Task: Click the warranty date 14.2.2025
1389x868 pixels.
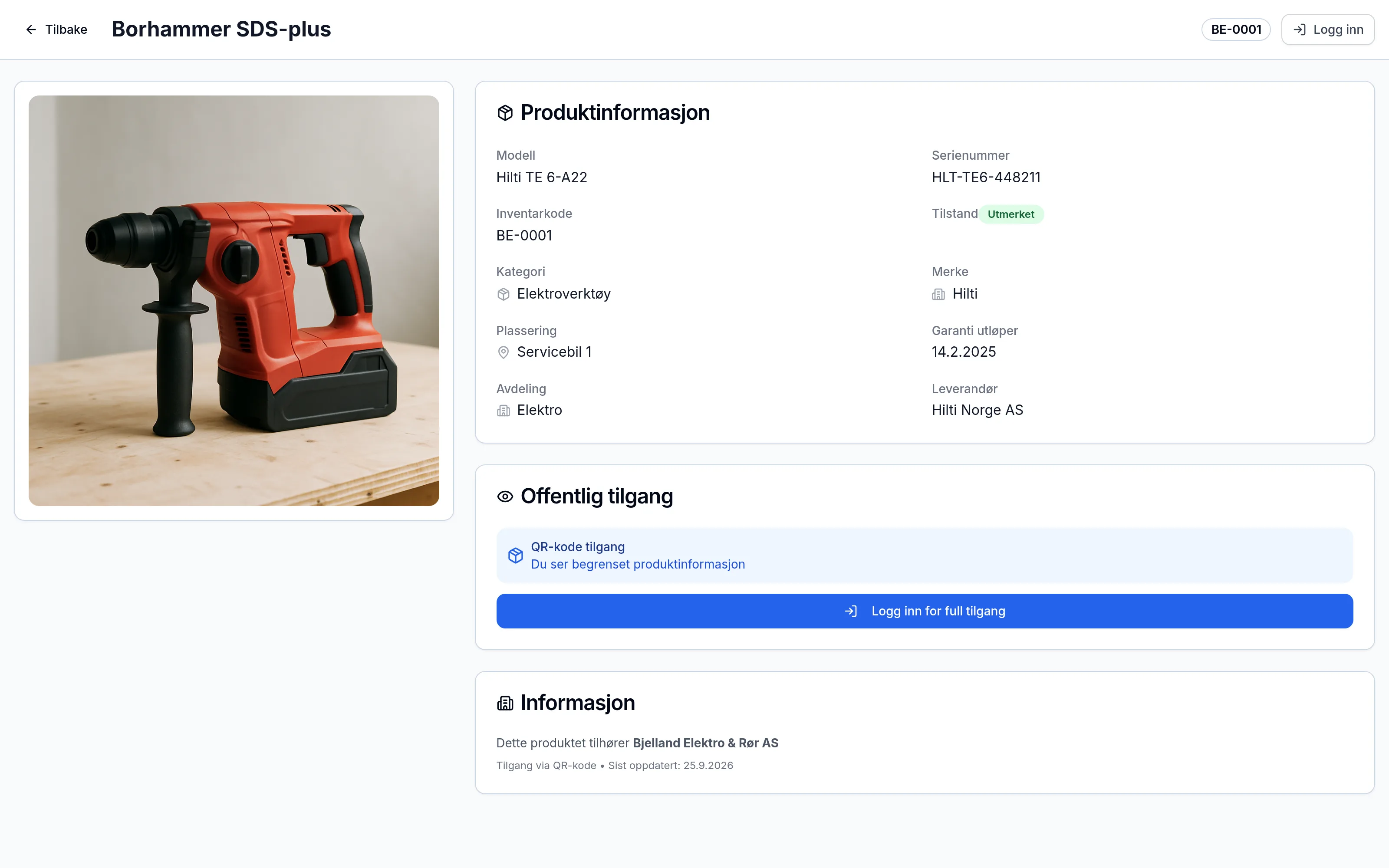Action: pos(964,352)
